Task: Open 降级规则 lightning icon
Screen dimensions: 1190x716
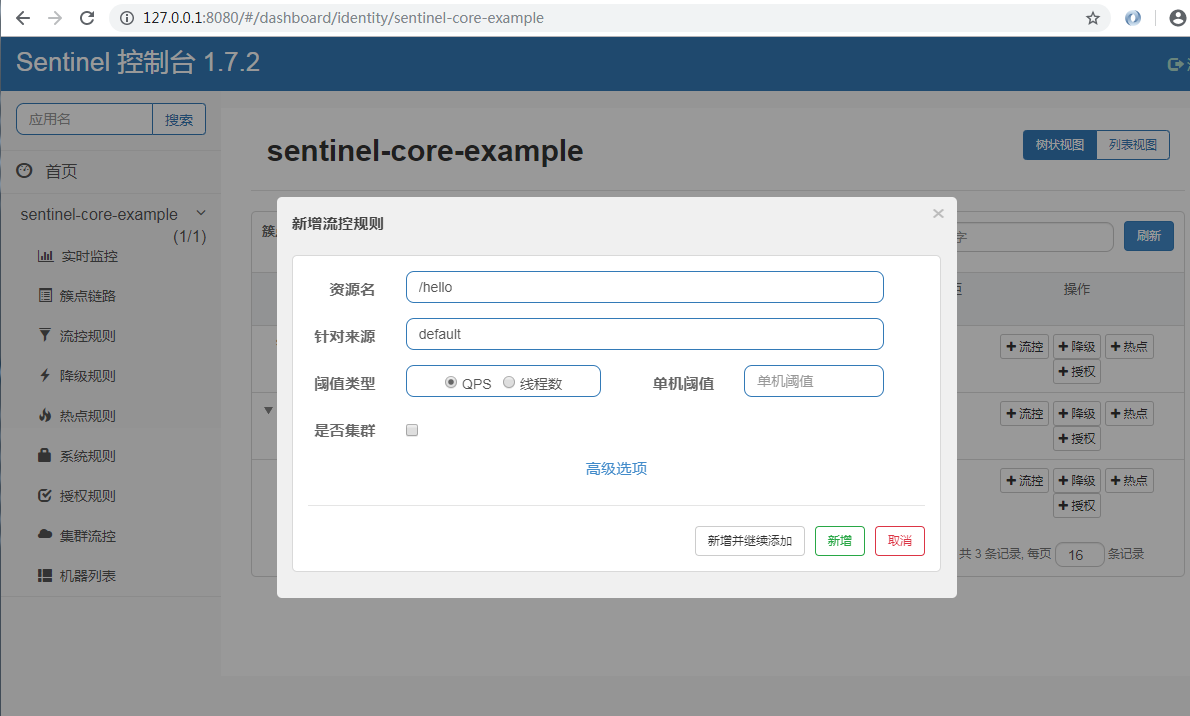Action: point(45,375)
